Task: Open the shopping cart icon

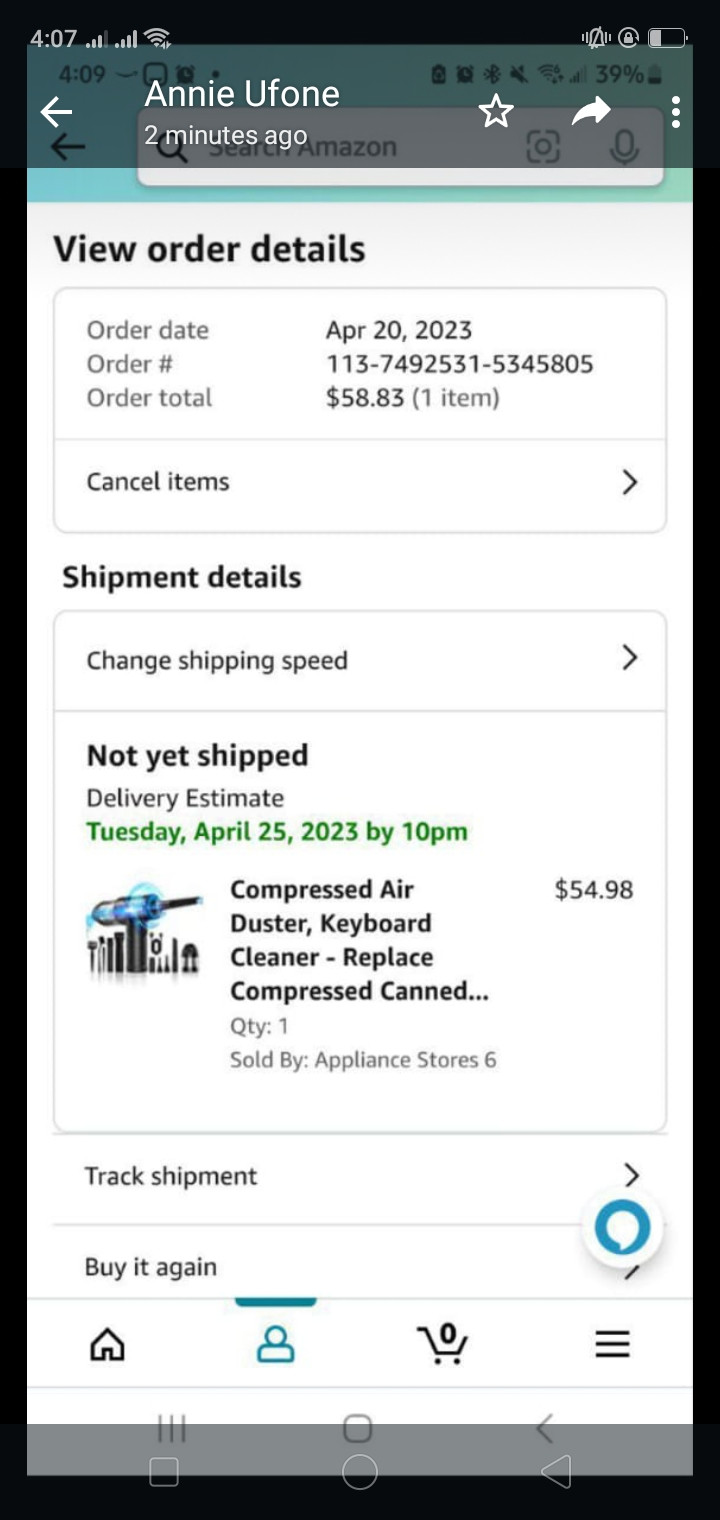Action: click(x=442, y=1343)
